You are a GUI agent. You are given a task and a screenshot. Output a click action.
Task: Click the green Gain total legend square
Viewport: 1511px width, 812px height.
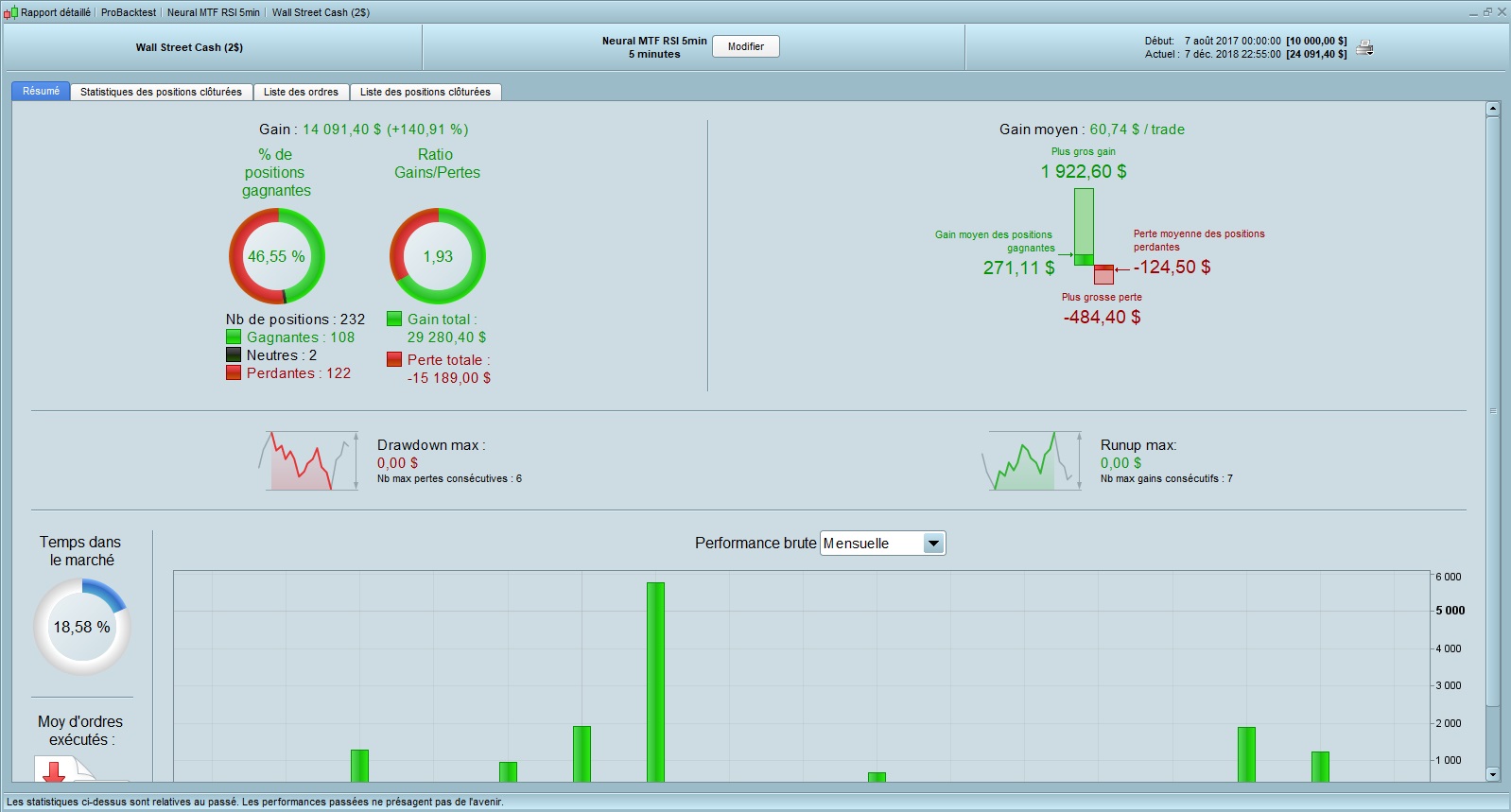[x=394, y=319]
